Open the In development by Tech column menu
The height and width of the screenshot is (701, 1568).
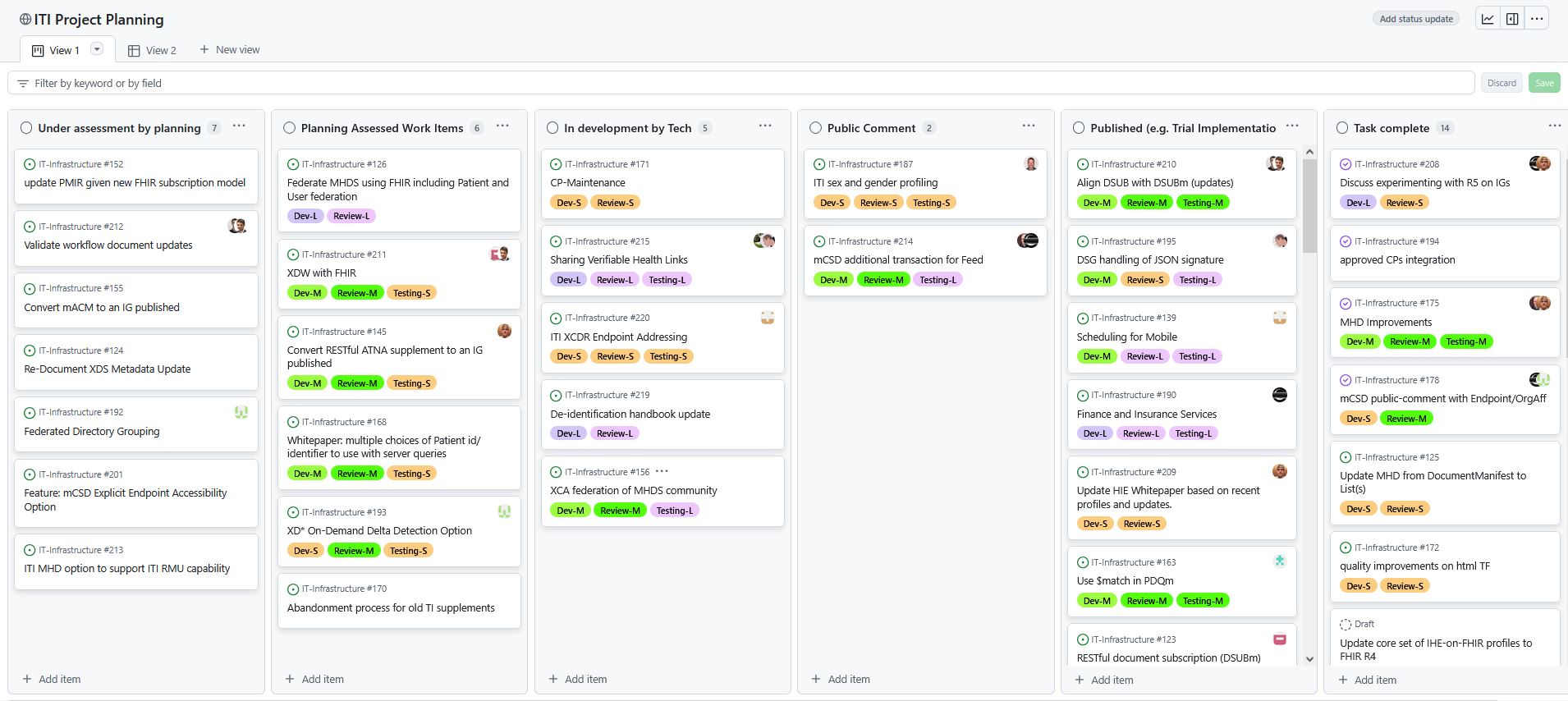(765, 126)
